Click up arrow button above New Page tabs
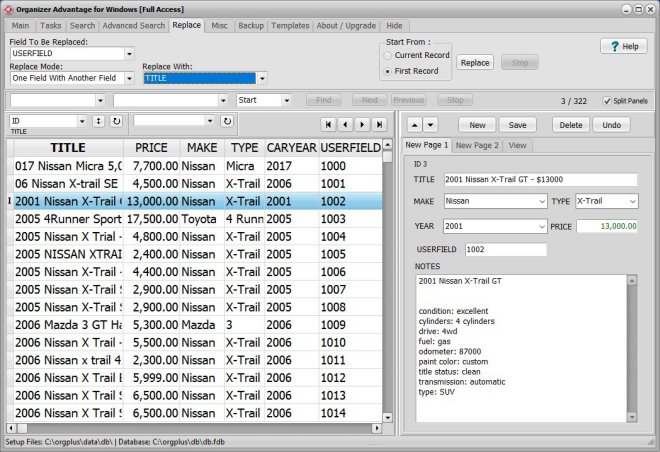 (415, 125)
